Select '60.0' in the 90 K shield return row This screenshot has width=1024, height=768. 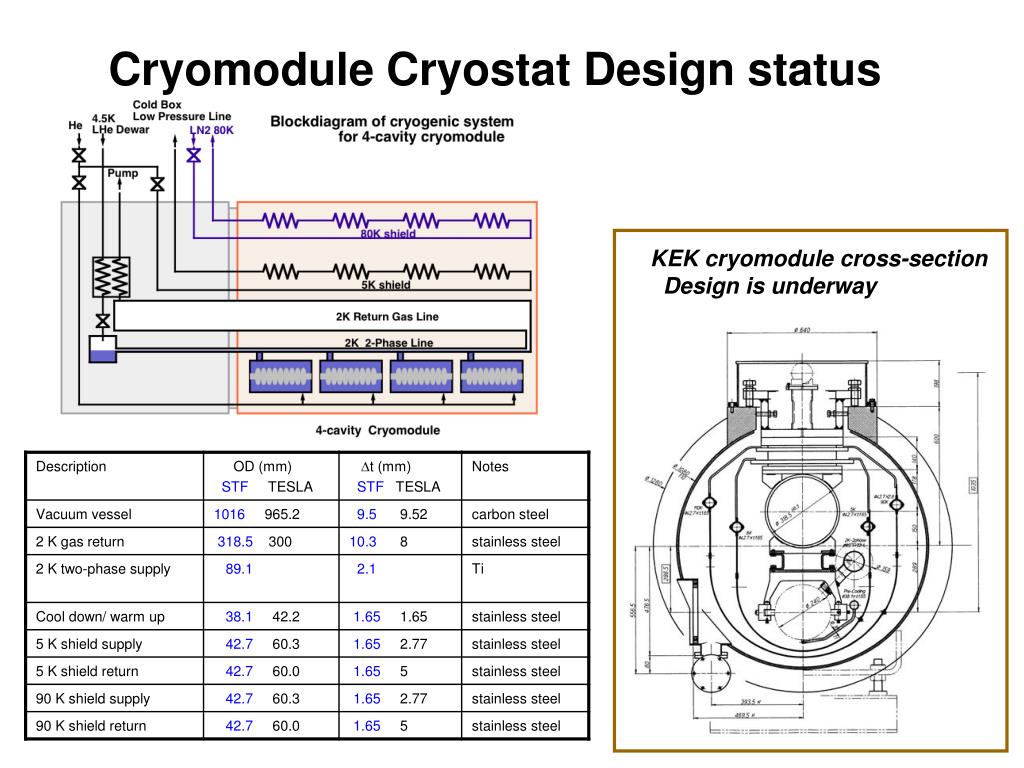point(286,726)
